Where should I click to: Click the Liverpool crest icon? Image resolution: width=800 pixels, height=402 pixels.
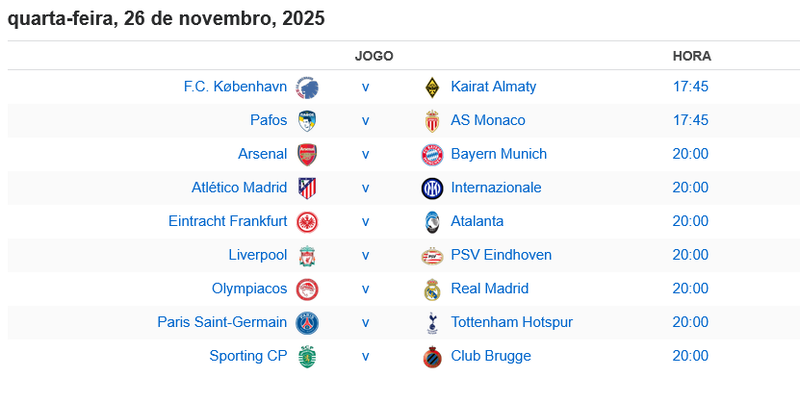pos(307,255)
